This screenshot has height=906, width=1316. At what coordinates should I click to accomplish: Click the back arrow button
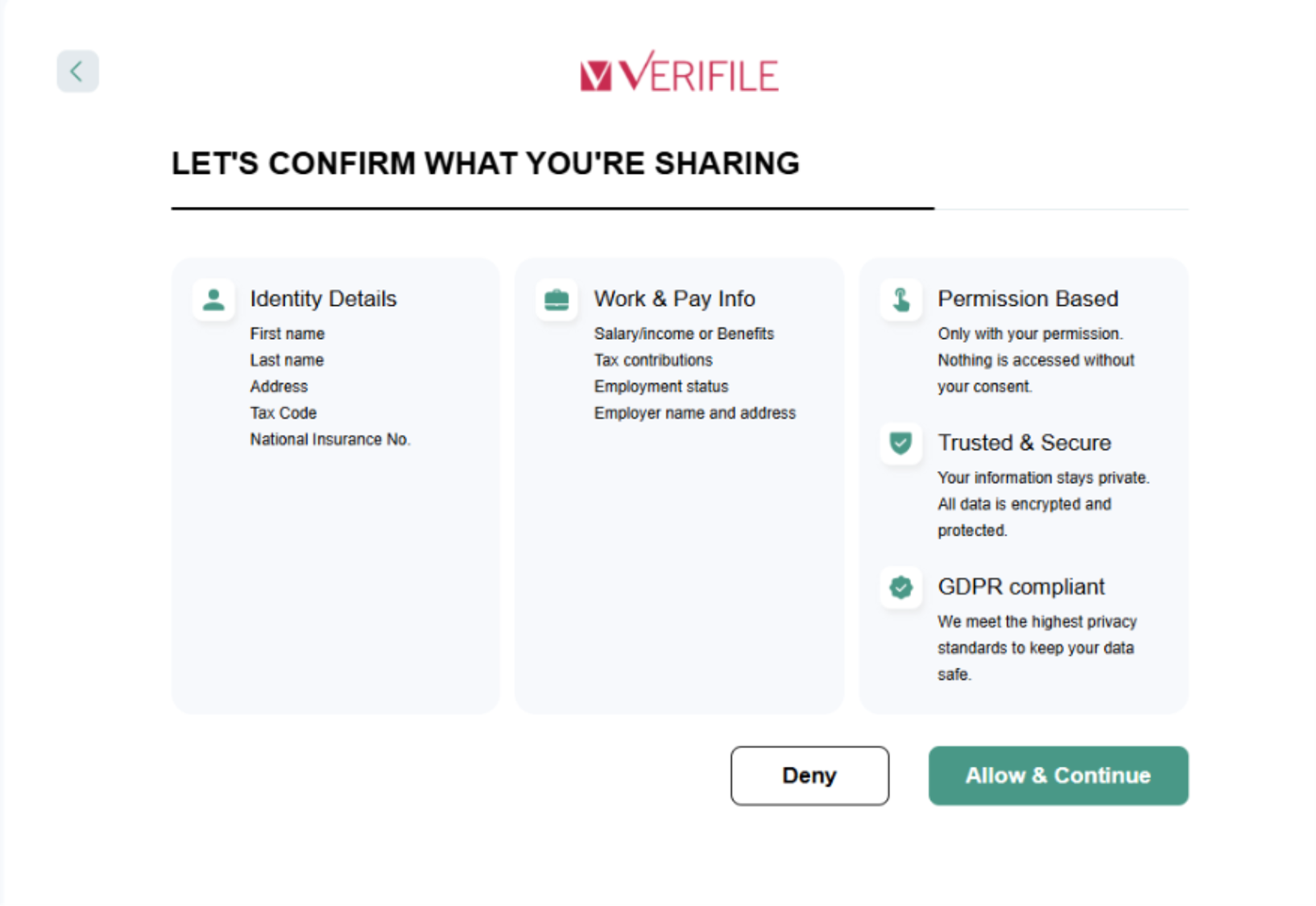click(x=77, y=72)
